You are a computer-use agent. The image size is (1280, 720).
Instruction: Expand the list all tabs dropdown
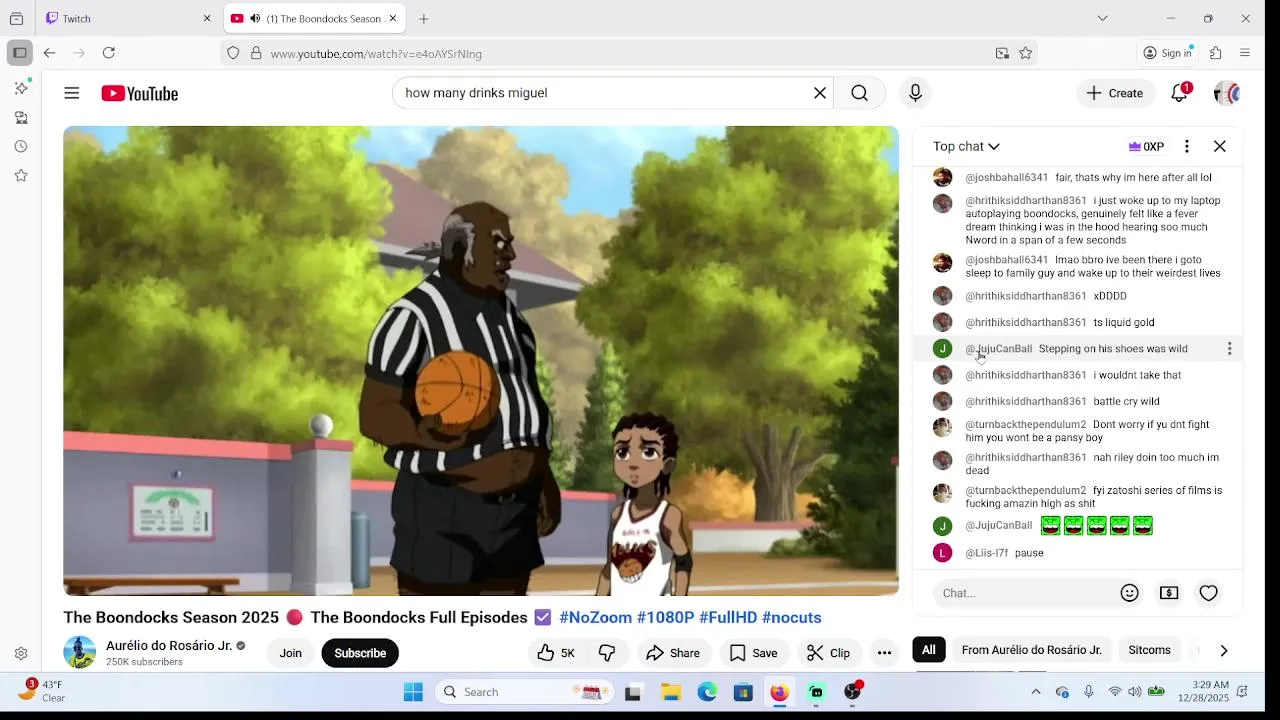coord(1102,18)
